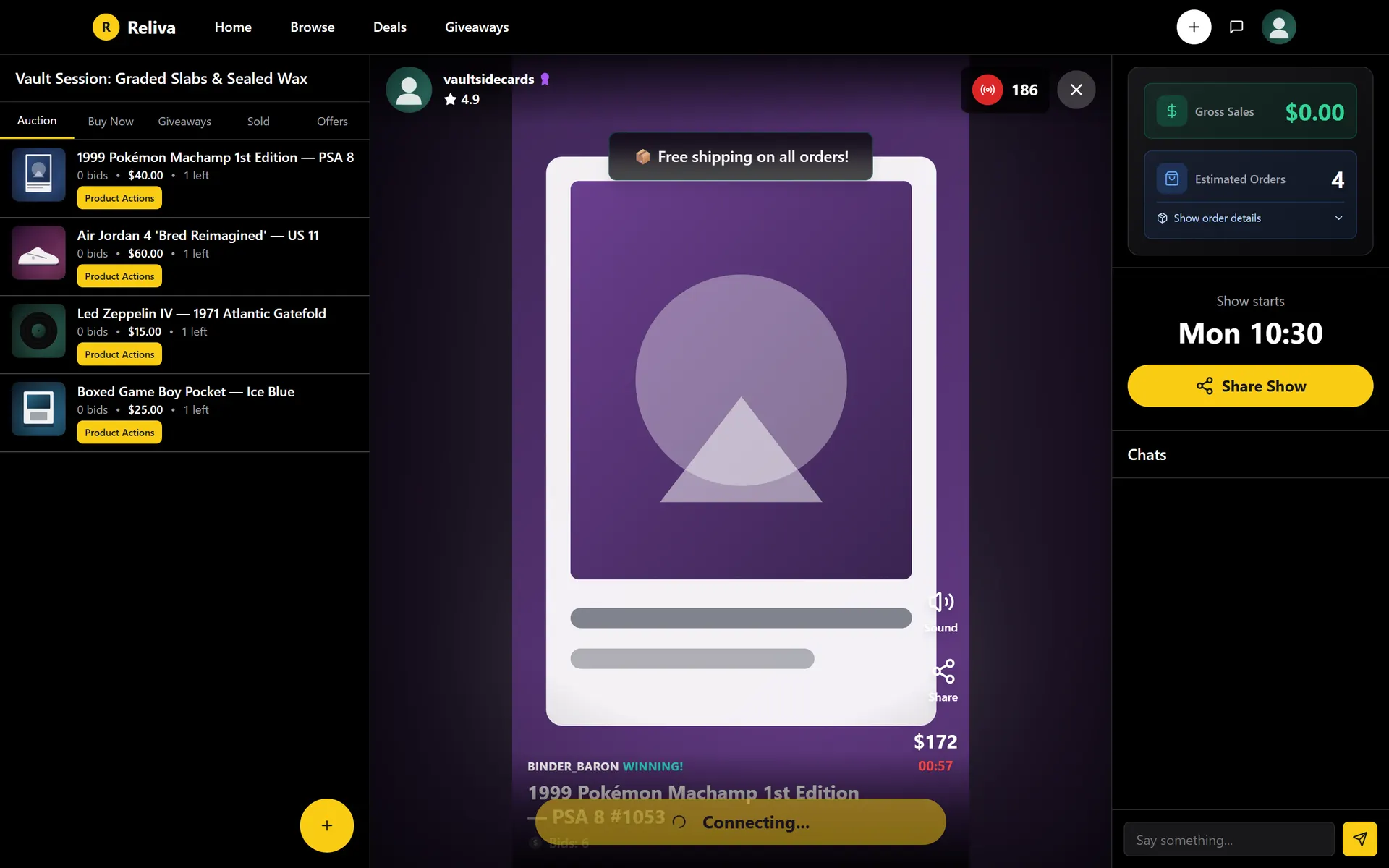
Task: Open Giveaways in the top navigation
Action: [477, 27]
